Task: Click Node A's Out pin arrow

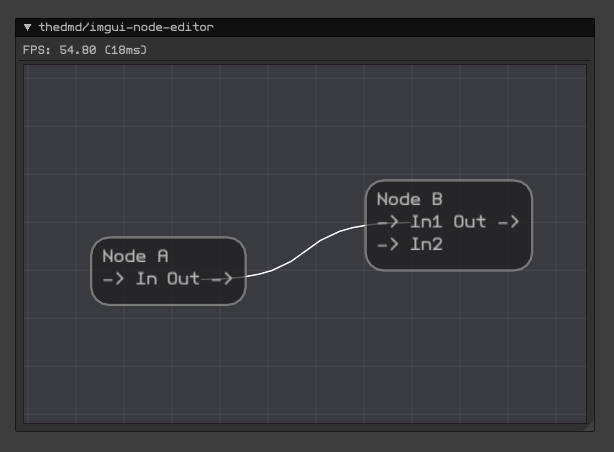Action: coord(222,279)
